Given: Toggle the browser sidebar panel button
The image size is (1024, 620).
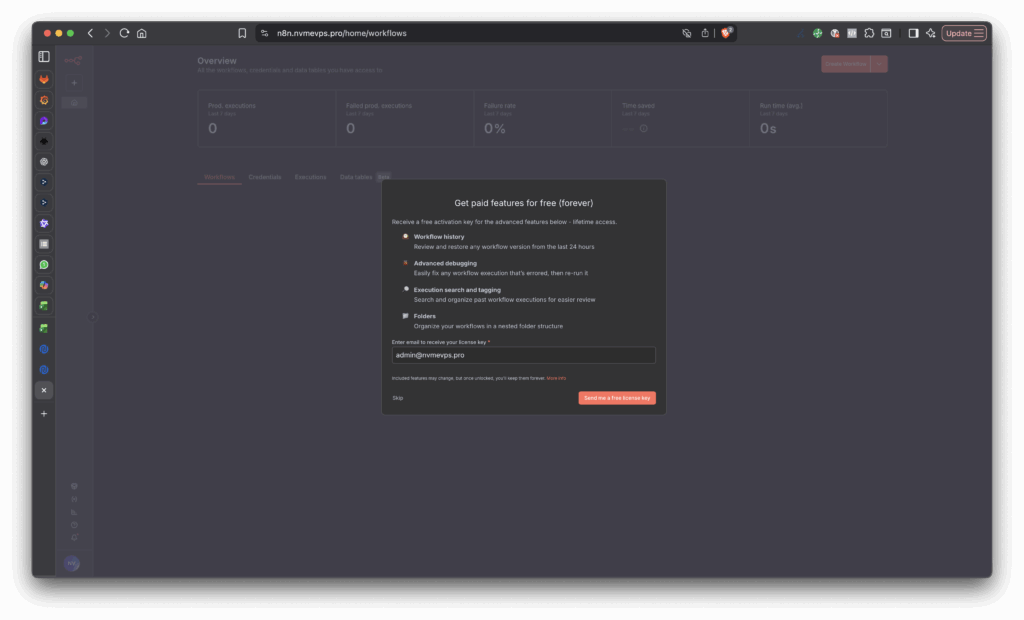Looking at the screenshot, I should tap(913, 33).
